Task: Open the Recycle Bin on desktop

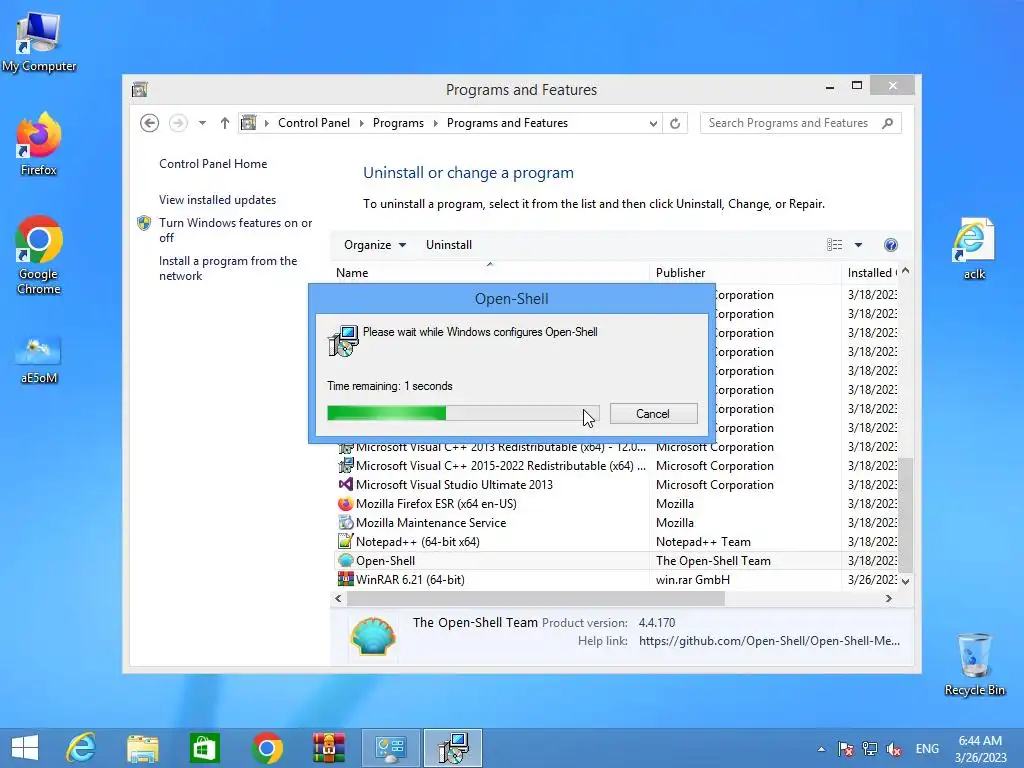Action: click(974, 665)
